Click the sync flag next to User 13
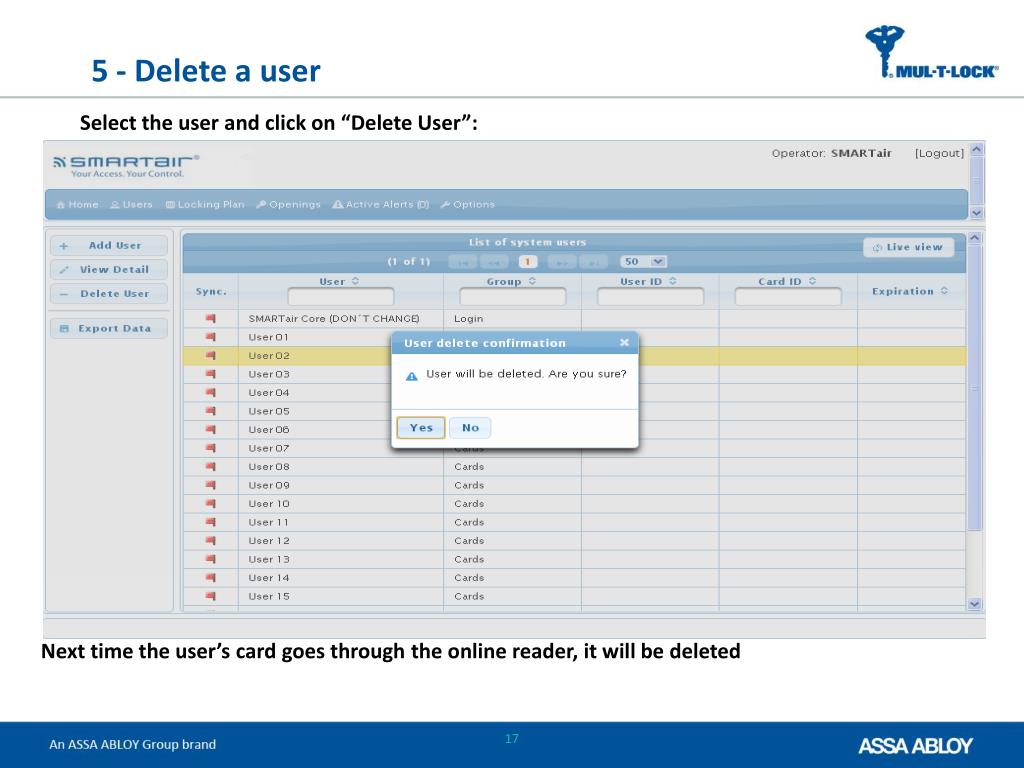The width and height of the screenshot is (1024, 768). pyautogui.click(x=210, y=559)
